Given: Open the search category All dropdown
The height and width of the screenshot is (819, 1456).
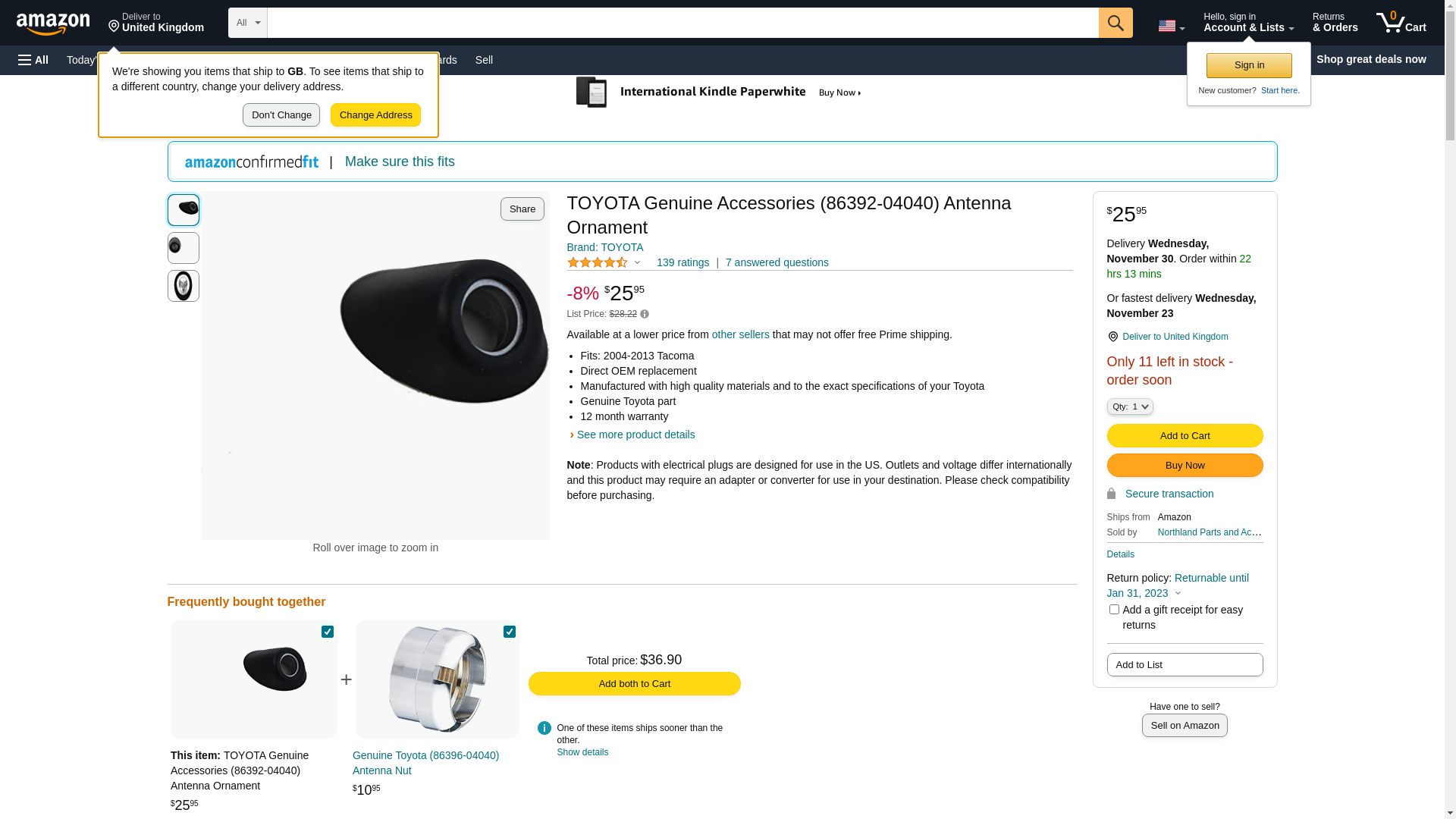Looking at the screenshot, I should 247,23.
